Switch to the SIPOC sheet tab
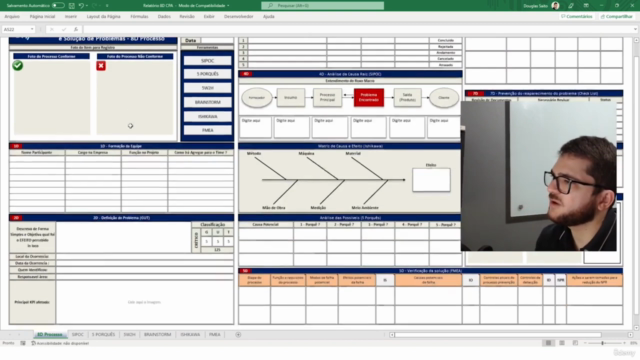The image size is (640, 360). click(x=78, y=335)
